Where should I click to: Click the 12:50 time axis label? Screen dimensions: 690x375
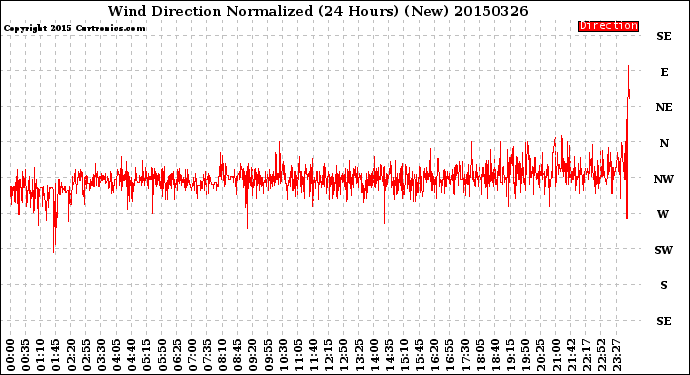pyautogui.click(x=344, y=355)
